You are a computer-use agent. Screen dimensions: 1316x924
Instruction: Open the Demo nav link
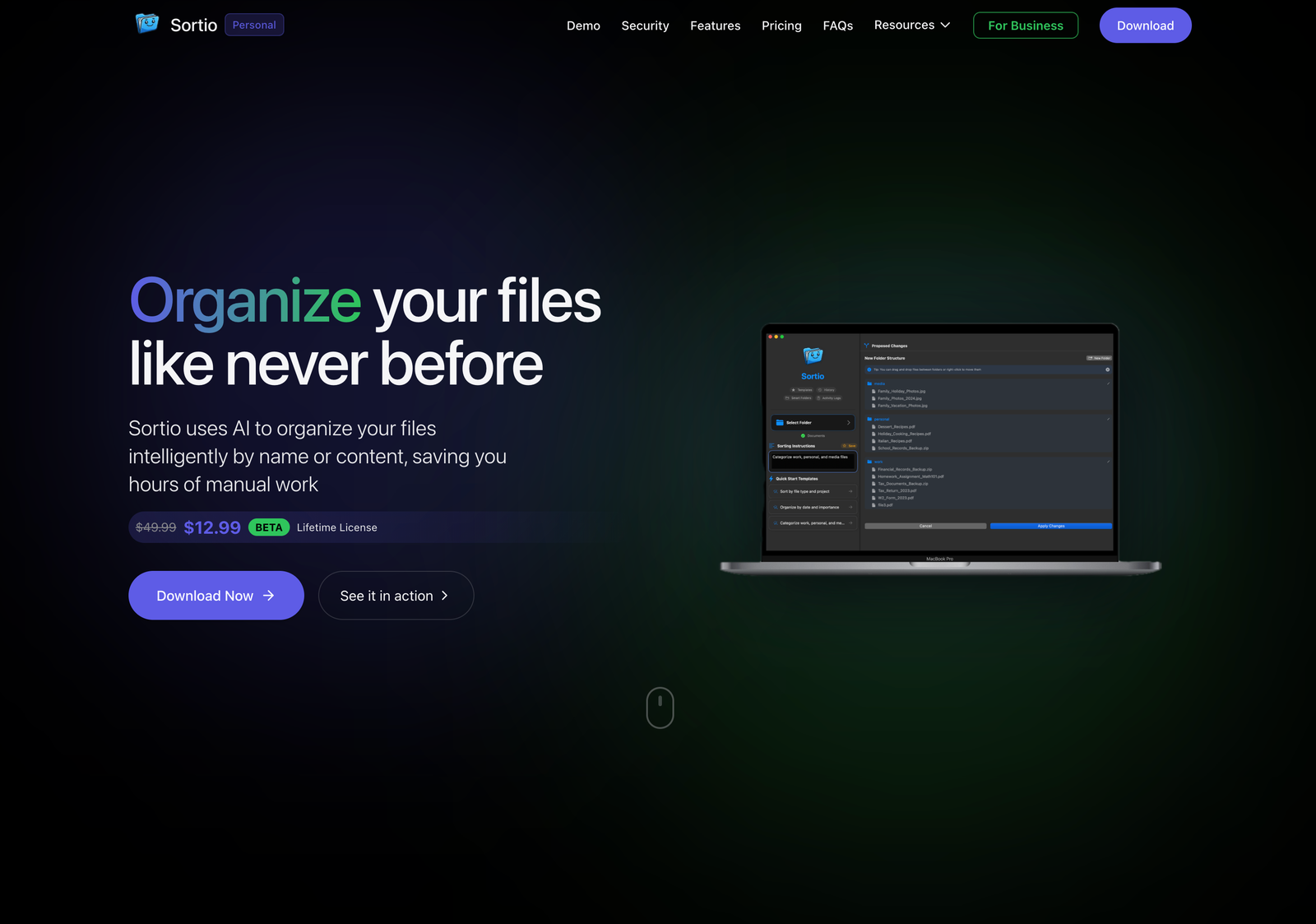coord(583,26)
